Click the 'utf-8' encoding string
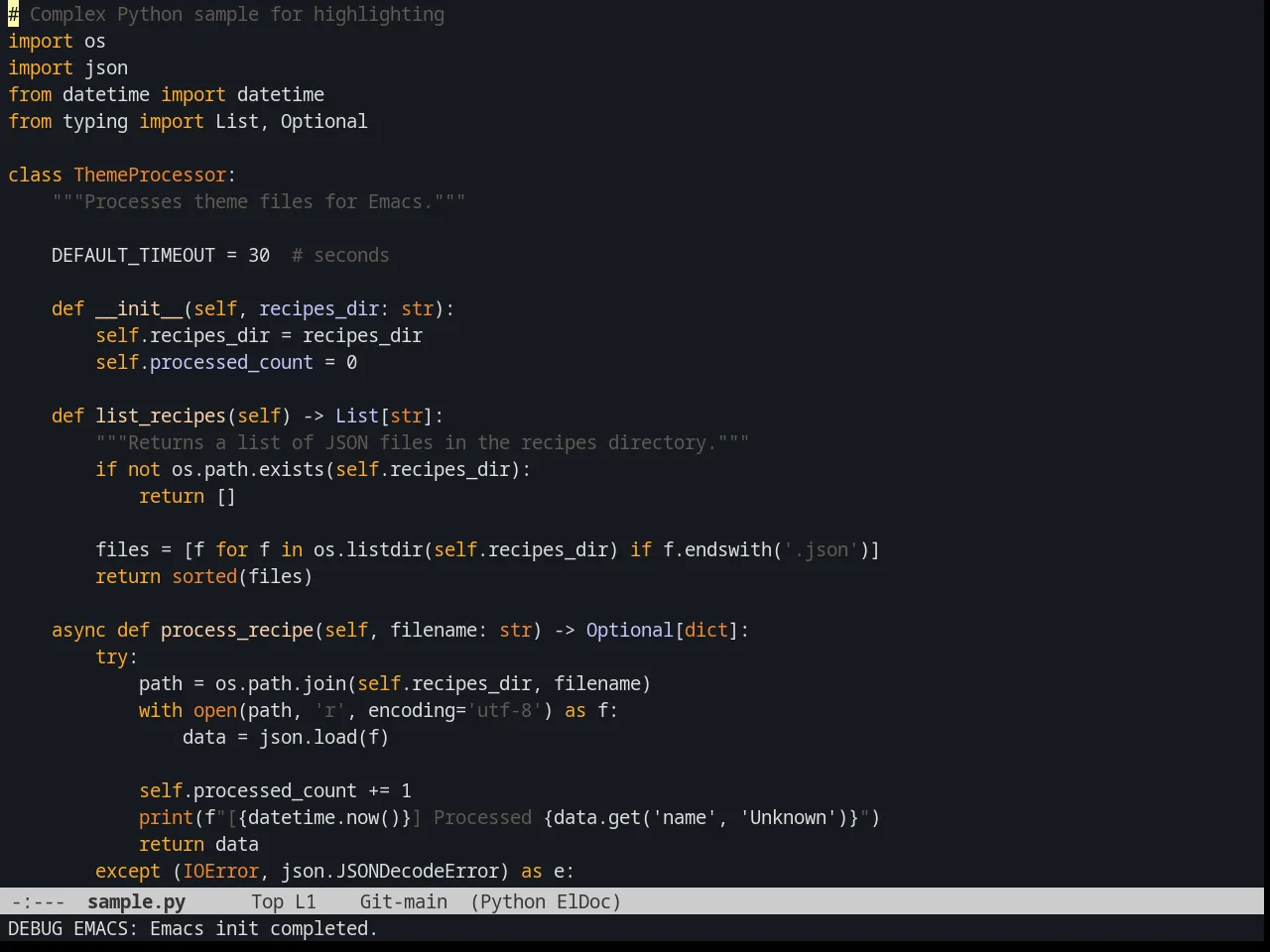This screenshot has width=1270, height=952. pyautogui.click(x=504, y=710)
